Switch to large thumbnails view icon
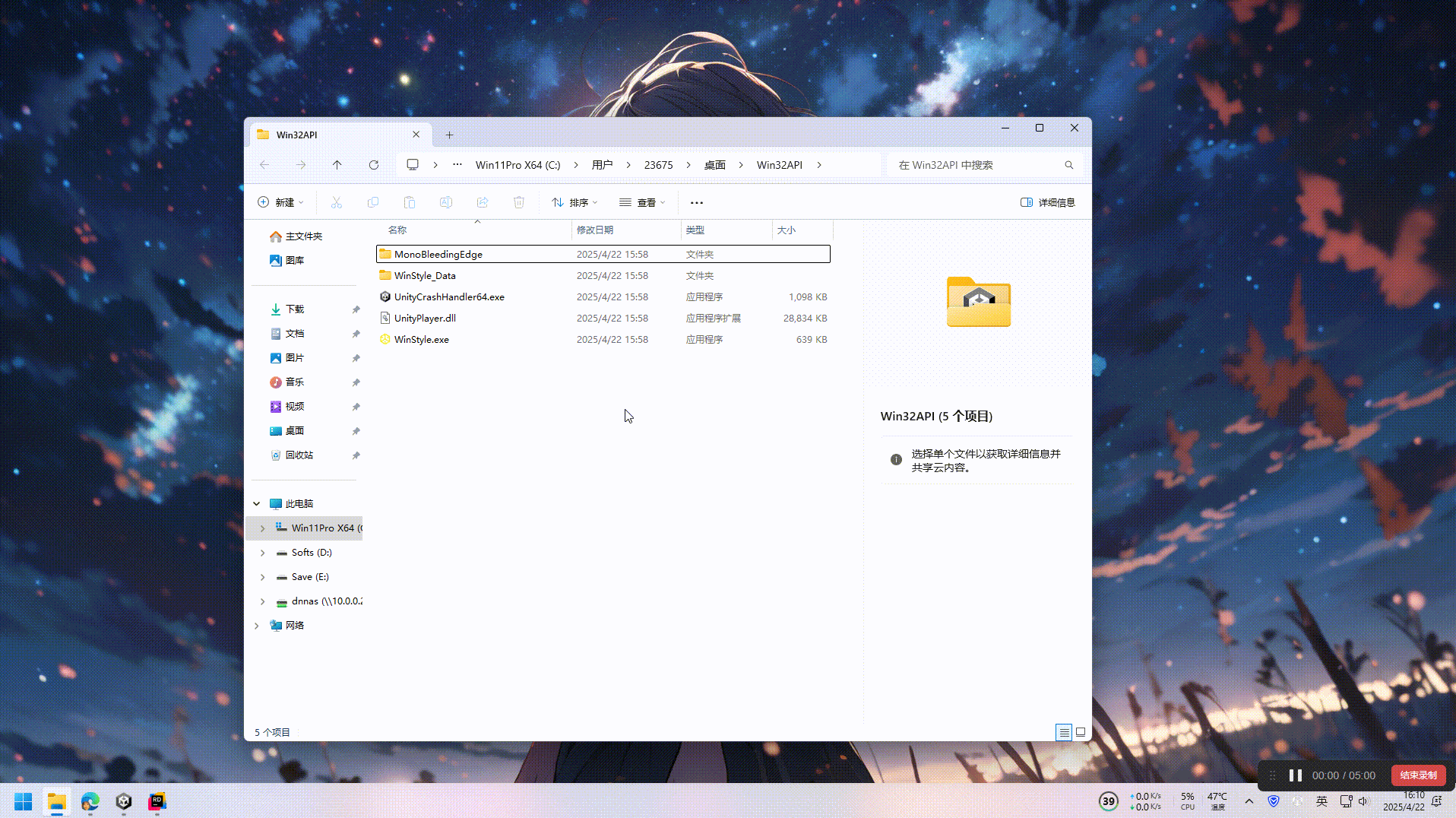 click(x=1080, y=733)
